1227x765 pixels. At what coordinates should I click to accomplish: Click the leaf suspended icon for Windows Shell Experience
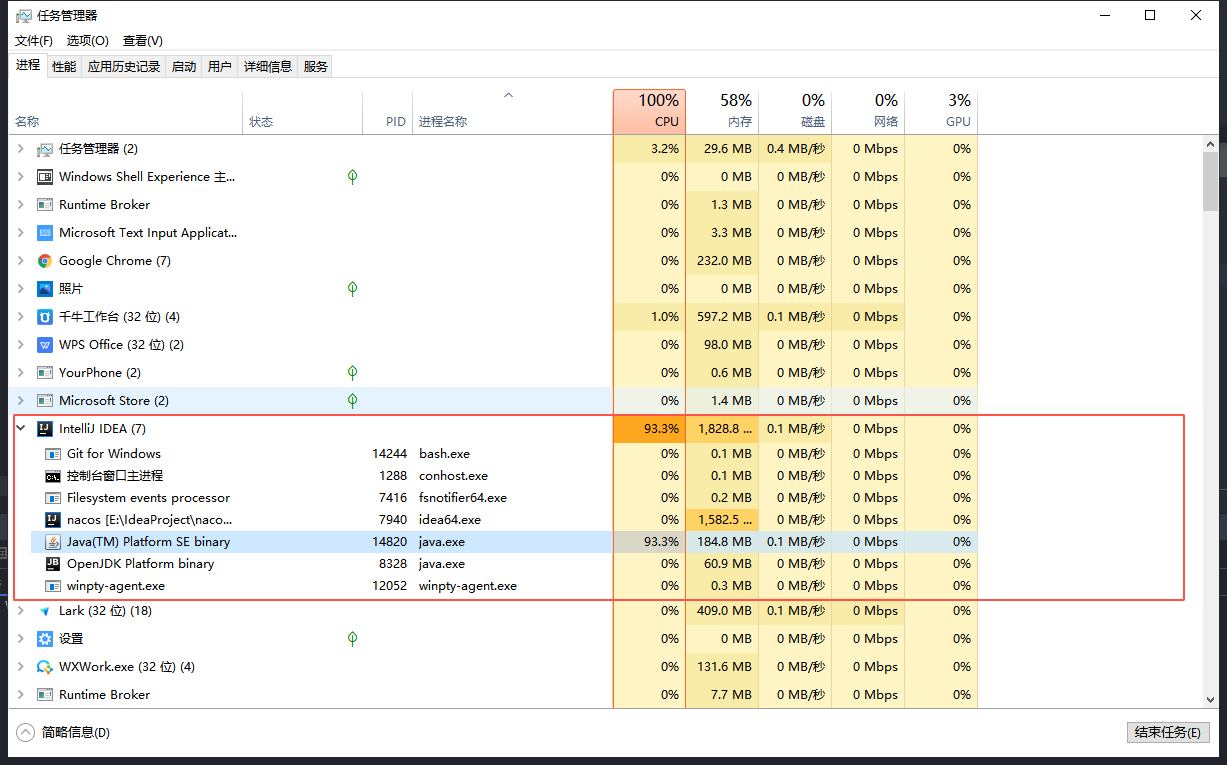352,177
